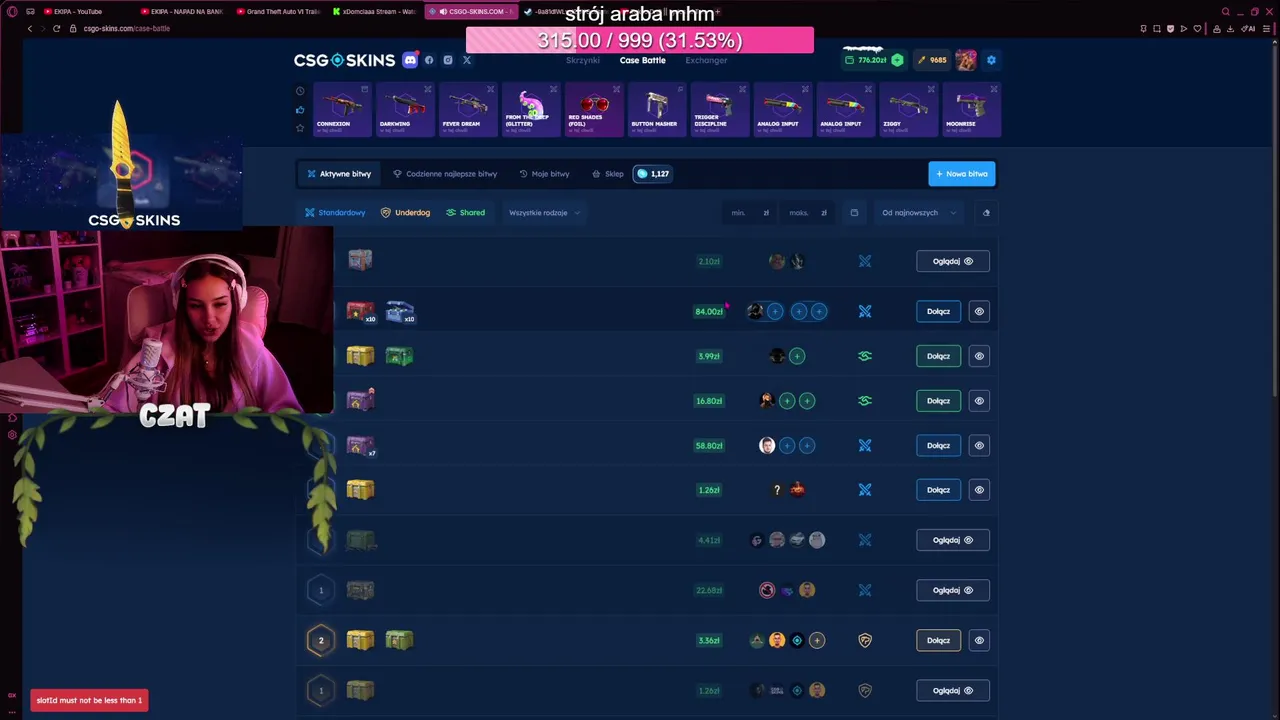Spectate 16.80zł battle via eye icon
Viewport: 1280px width, 720px height.
point(979,401)
